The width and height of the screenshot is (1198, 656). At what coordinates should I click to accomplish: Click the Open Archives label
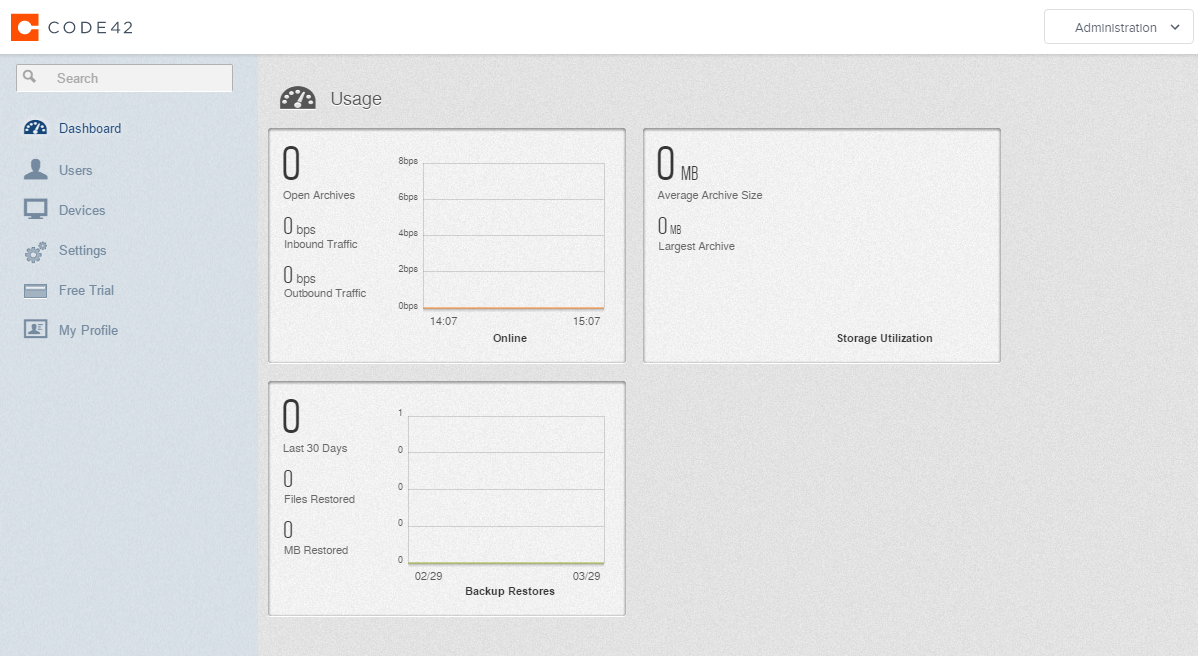(x=319, y=196)
